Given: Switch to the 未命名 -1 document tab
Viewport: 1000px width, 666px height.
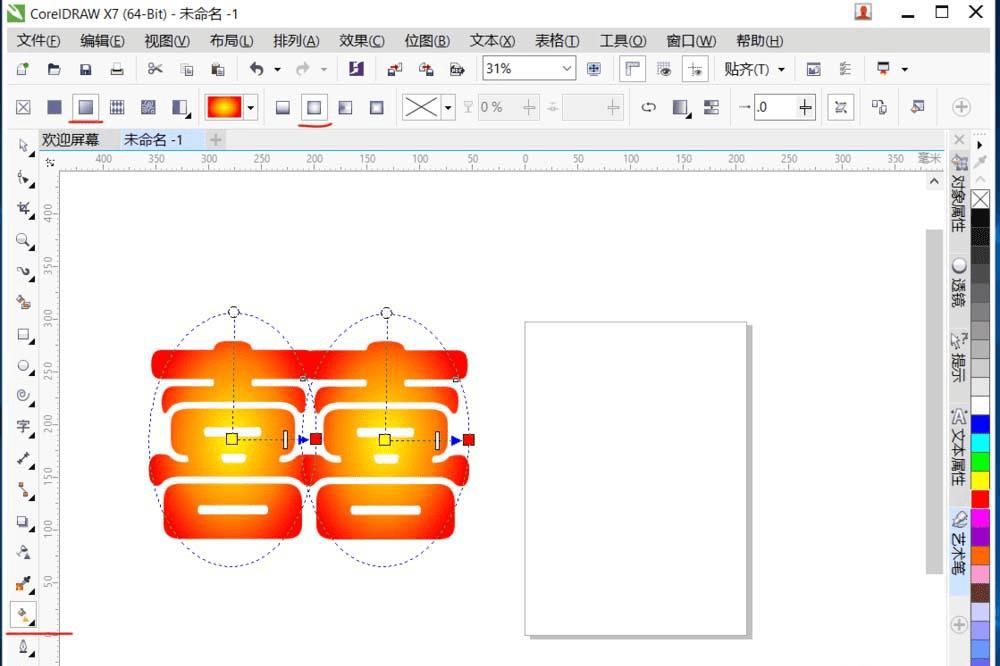Looking at the screenshot, I should tap(153, 140).
